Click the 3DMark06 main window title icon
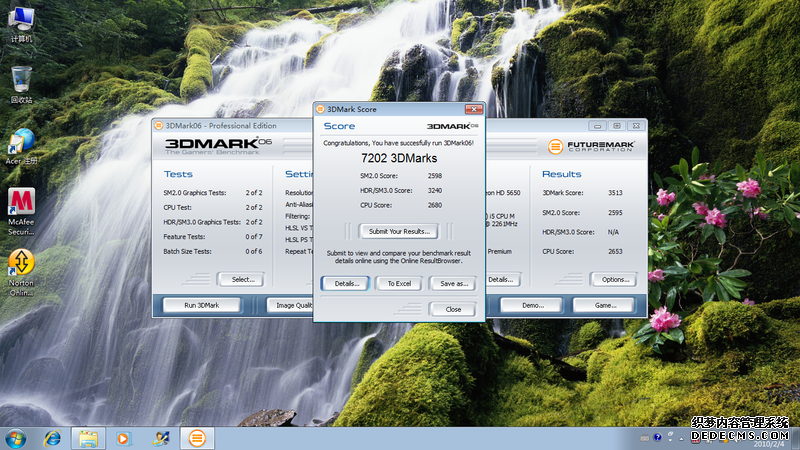This screenshot has width=800, height=450. coord(159,126)
